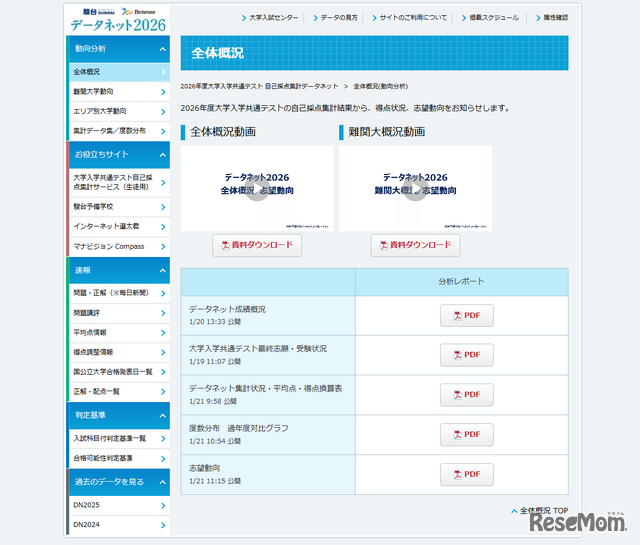This screenshot has width=640, height=545.
Task: Open the データネット2026 logo link
Action: tap(118, 20)
